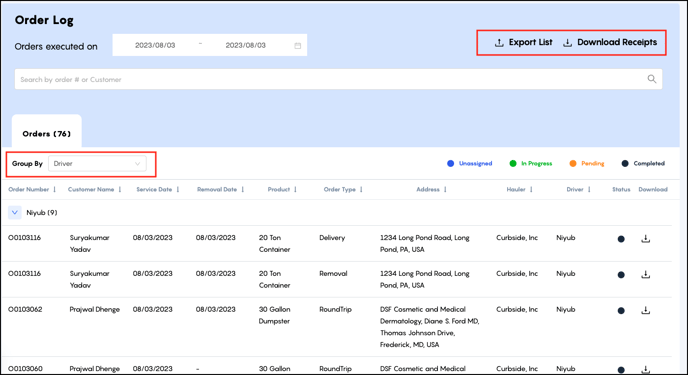688x375 pixels.
Task: Click status dot of order O0103062
Action: [x=621, y=311]
